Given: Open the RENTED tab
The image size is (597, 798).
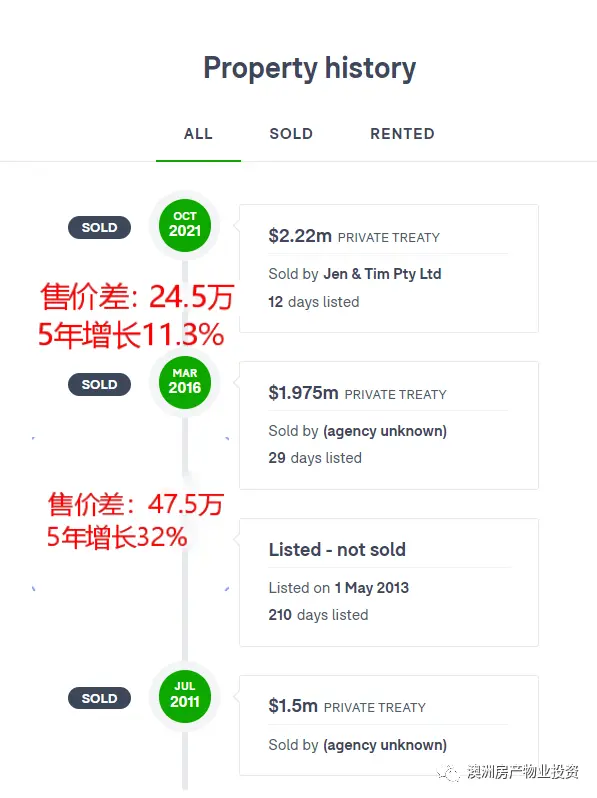Looking at the screenshot, I should pos(402,134).
